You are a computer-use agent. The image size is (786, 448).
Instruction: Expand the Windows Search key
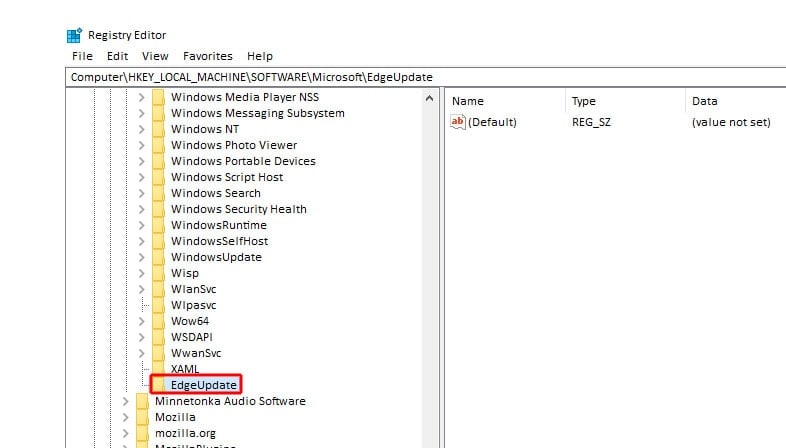click(x=141, y=193)
